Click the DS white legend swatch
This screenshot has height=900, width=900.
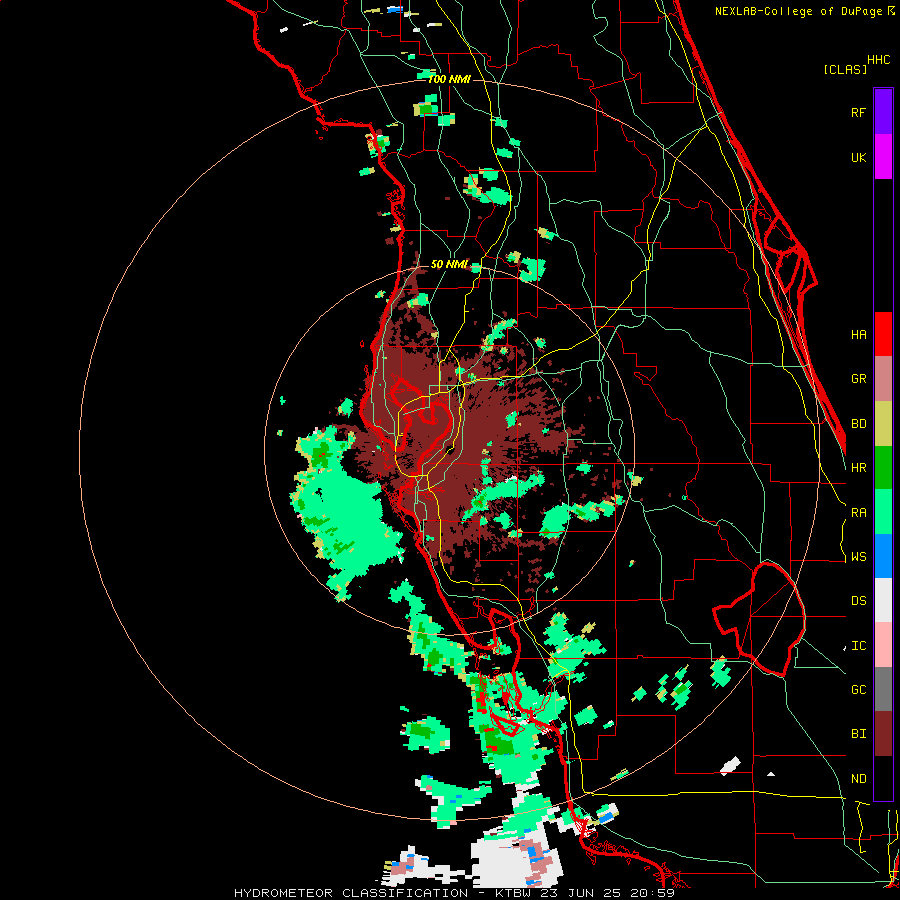pyautogui.click(x=883, y=600)
